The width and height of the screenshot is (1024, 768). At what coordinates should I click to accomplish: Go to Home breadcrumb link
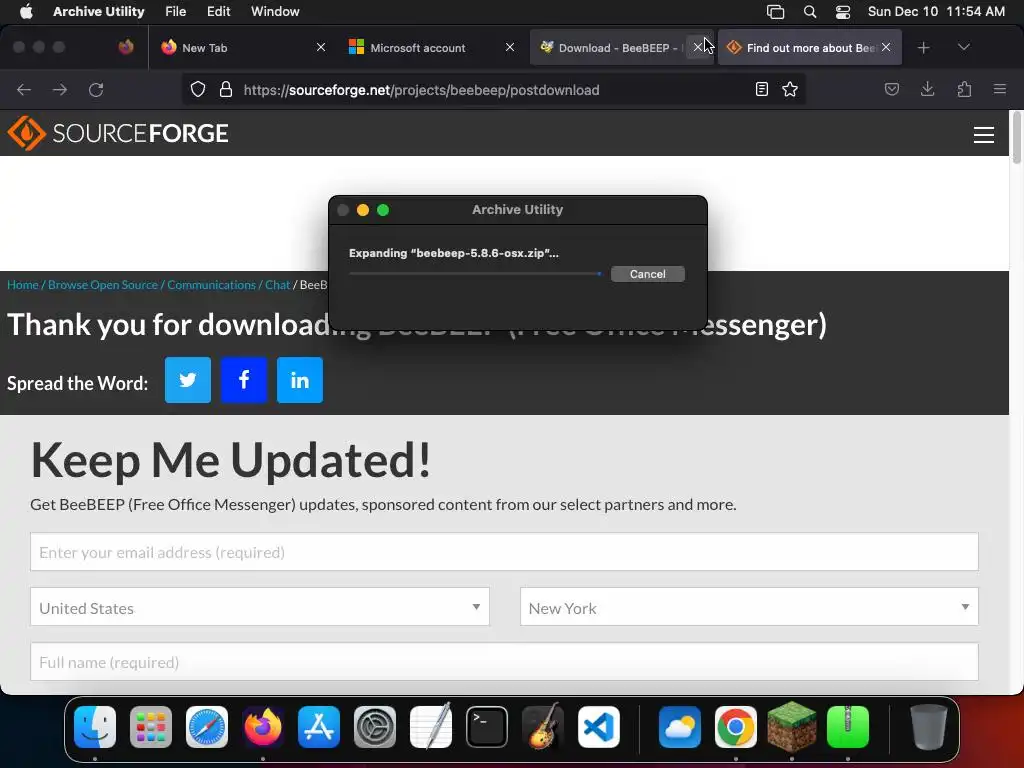tap(23, 285)
